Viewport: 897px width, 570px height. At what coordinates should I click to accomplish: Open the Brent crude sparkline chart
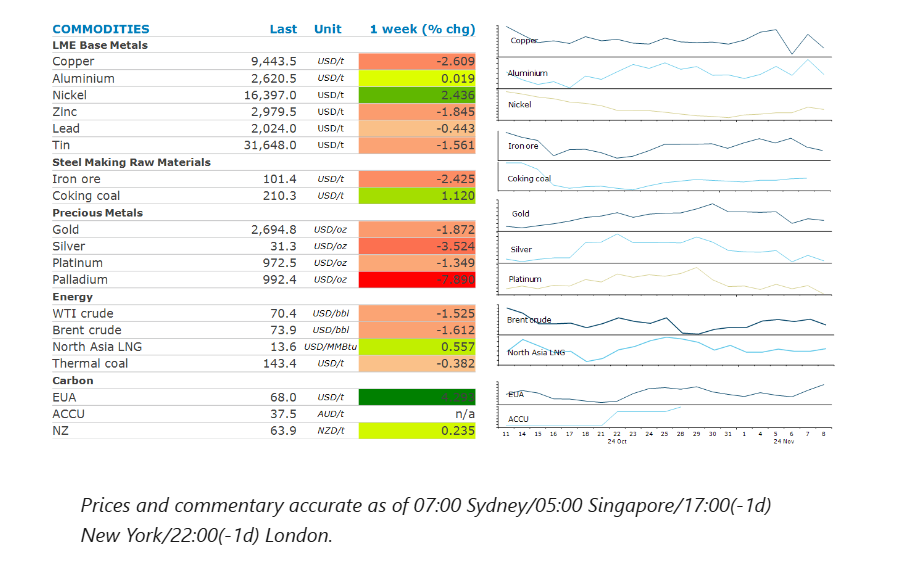(665, 320)
